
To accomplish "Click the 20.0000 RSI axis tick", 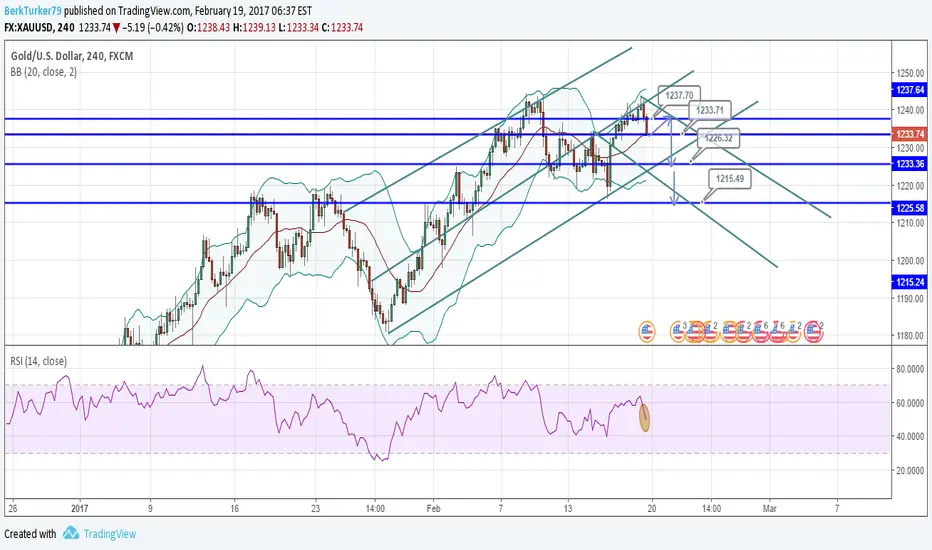I will point(910,470).
